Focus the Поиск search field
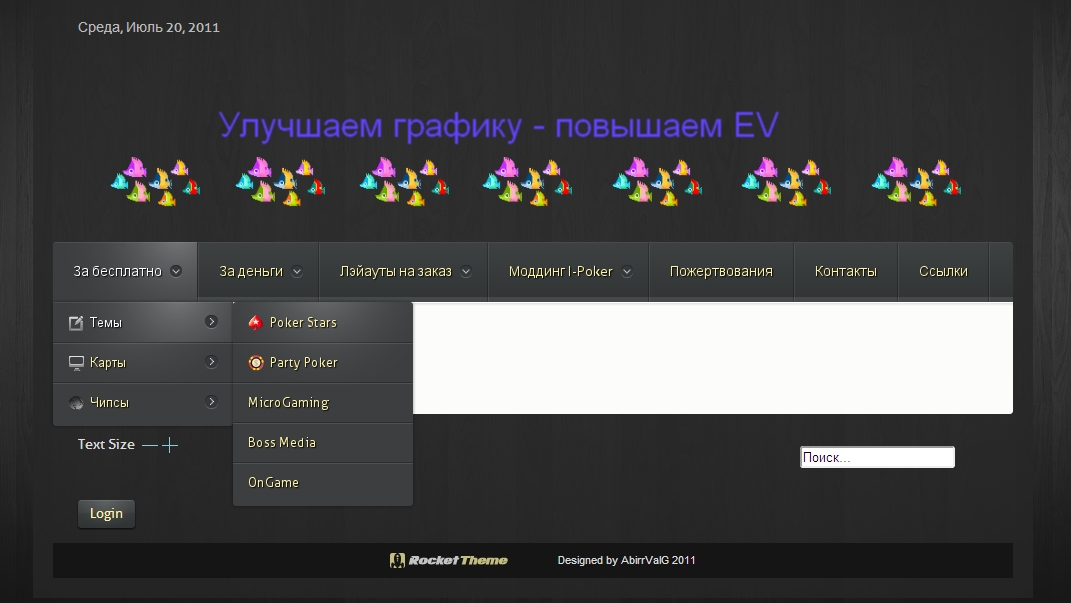The image size is (1071, 603). tap(877, 458)
